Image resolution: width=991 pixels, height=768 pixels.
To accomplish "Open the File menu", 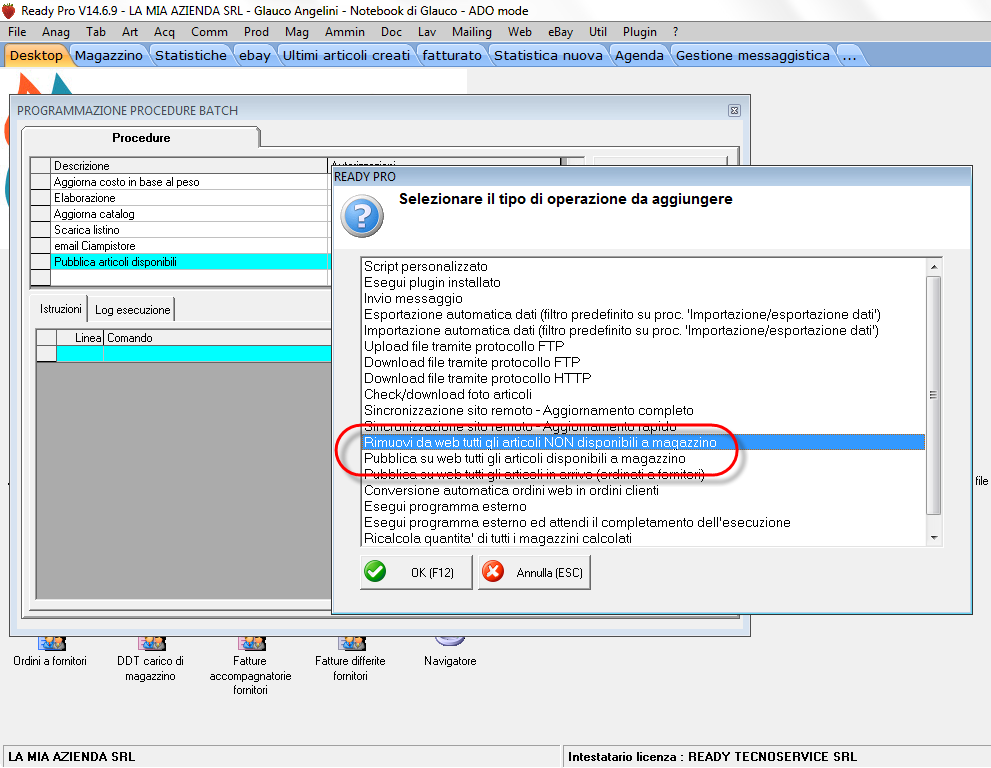I will (17, 32).
